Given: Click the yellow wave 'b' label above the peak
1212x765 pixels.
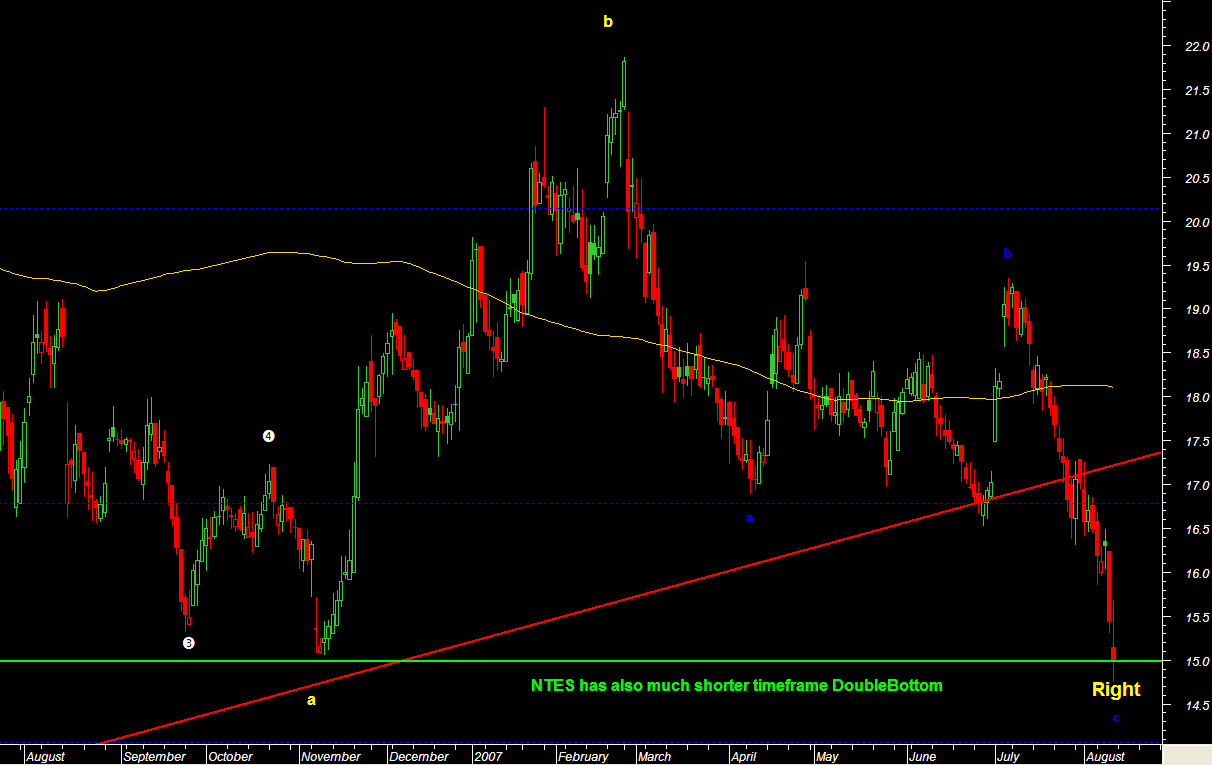Looking at the screenshot, I should [x=607, y=21].
